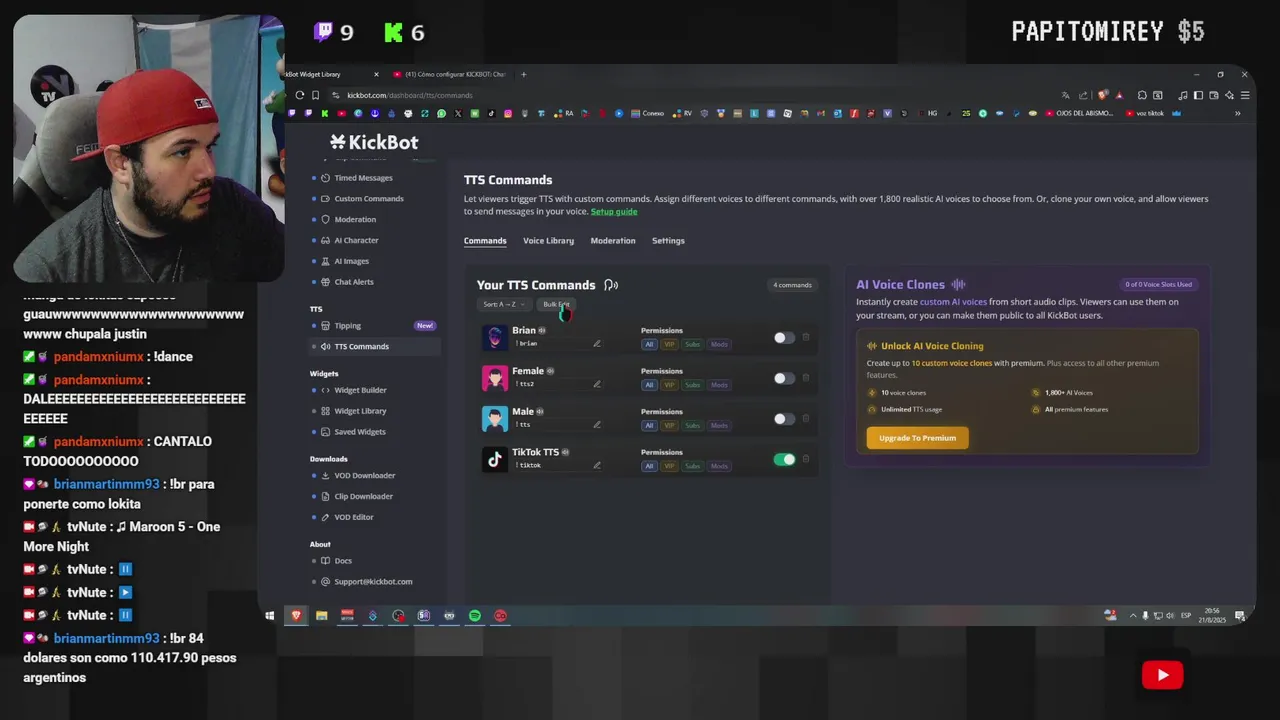Open Tipping in the TTS section

pyautogui.click(x=348, y=326)
